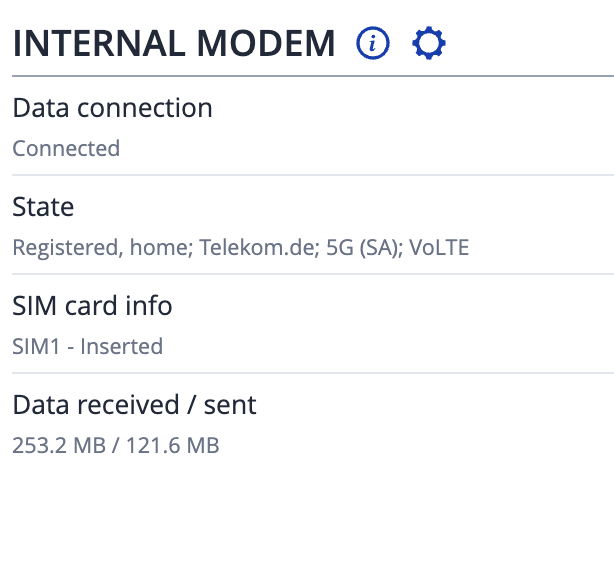Select the State row label
The image size is (614, 578).
[43, 207]
